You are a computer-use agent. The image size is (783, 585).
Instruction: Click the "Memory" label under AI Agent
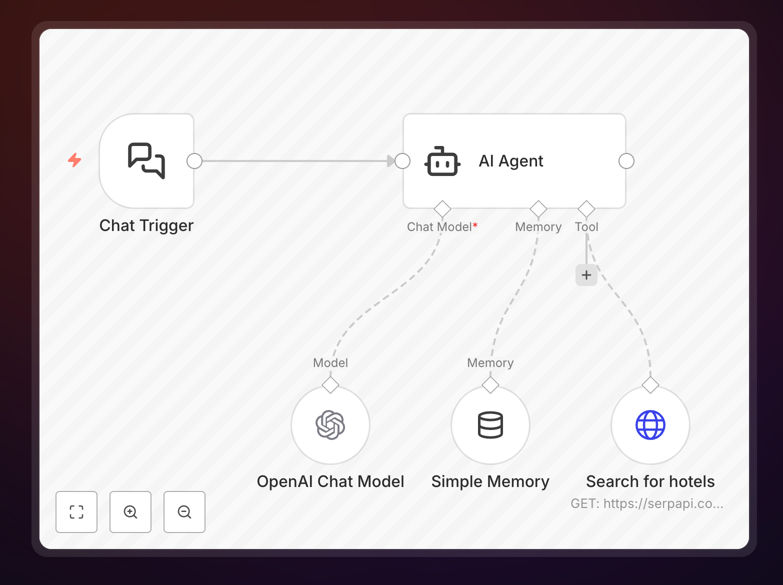[x=538, y=227]
